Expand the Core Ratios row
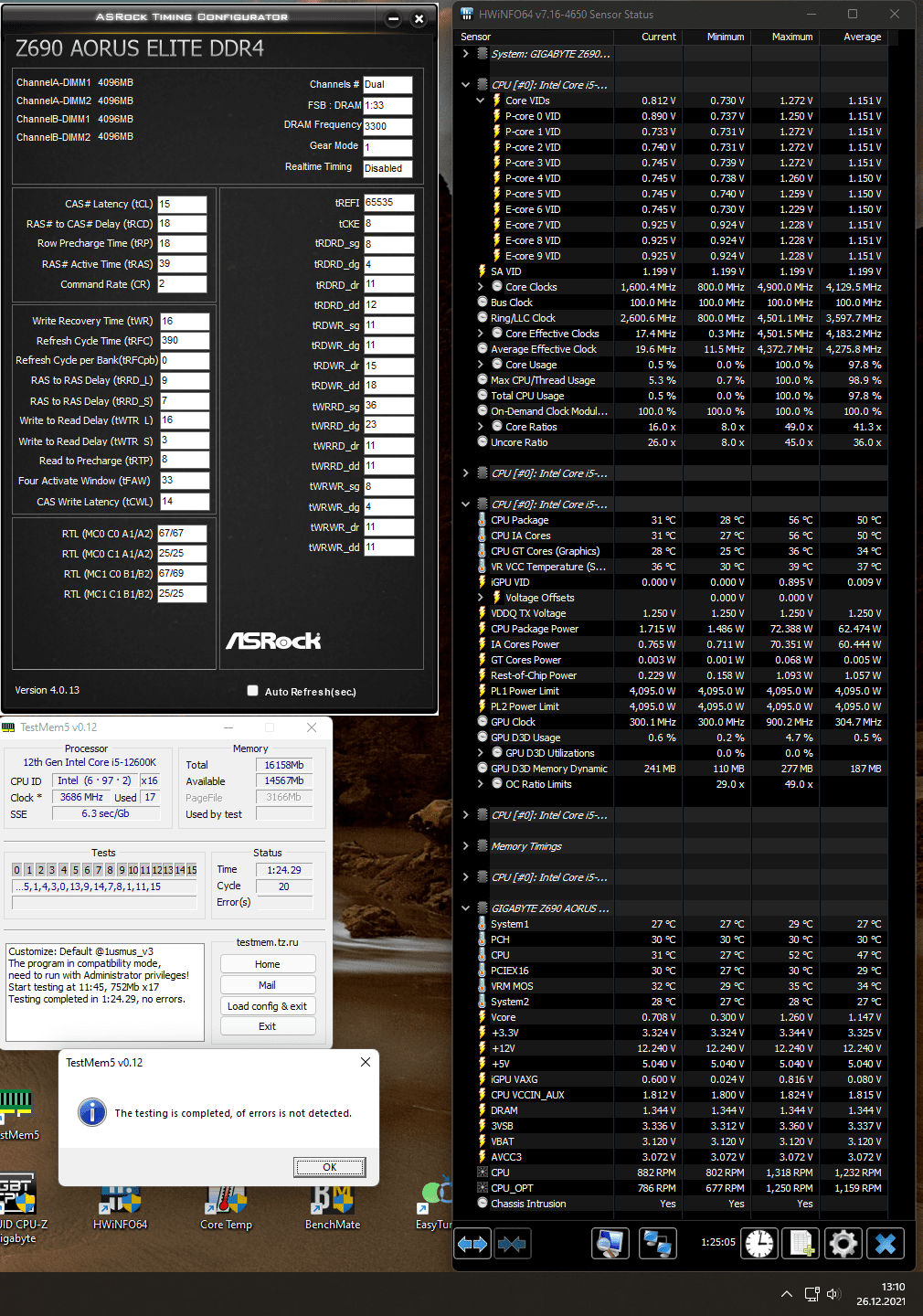This screenshot has width=923, height=1316. click(x=481, y=427)
